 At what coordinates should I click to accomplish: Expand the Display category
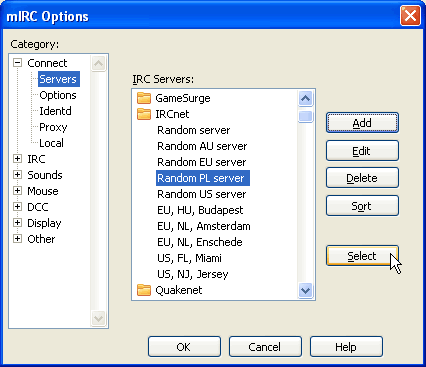pyautogui.click(x=17, y=223)
